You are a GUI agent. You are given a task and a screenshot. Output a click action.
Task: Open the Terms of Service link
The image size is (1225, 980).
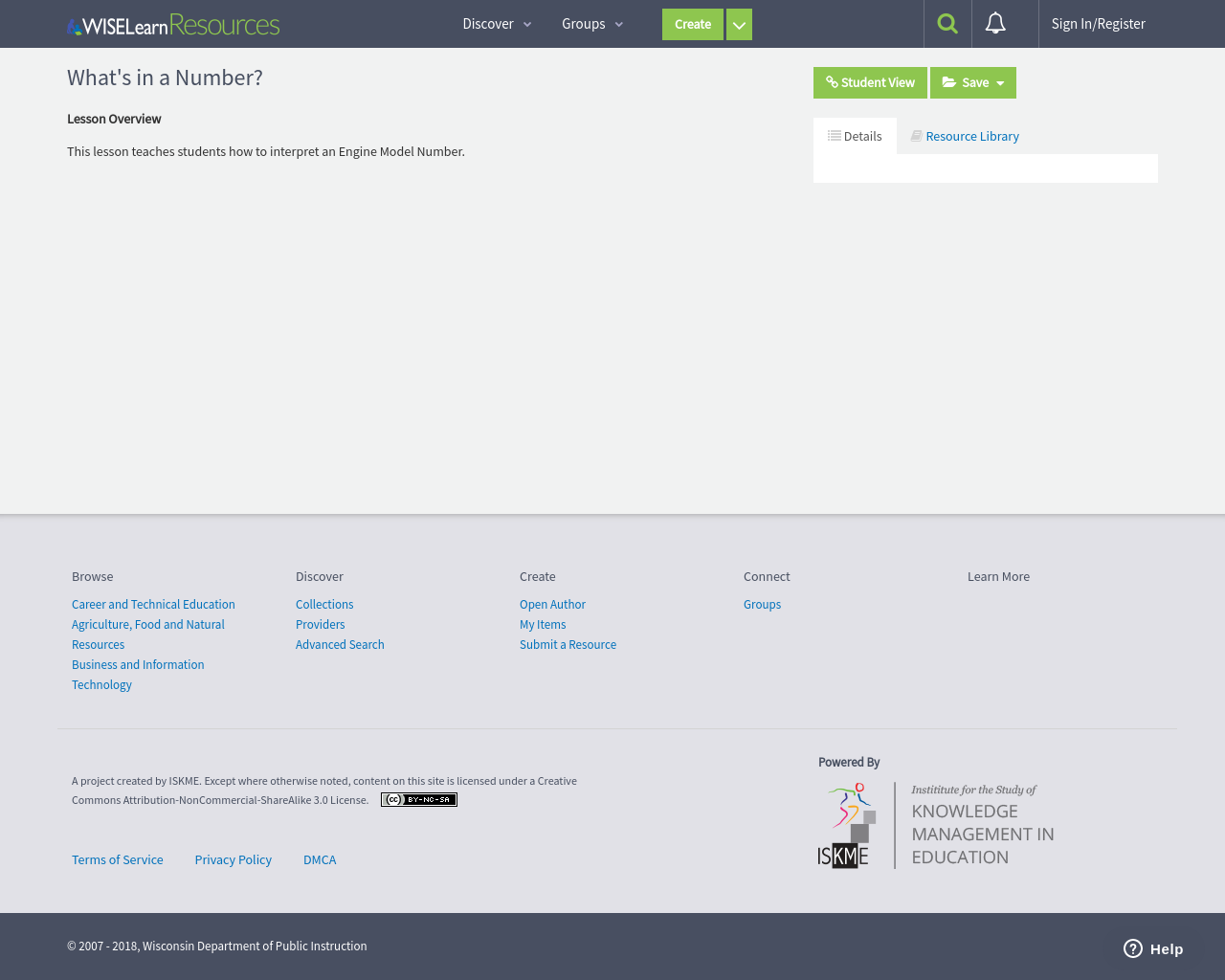click(118, 860)
